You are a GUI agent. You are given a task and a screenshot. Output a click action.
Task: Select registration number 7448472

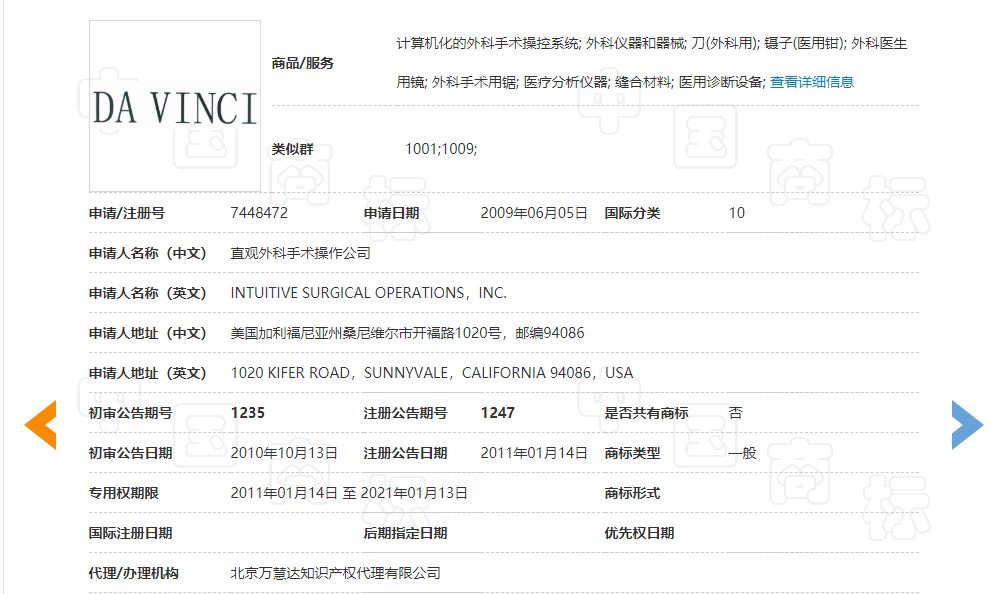[259, 213]
